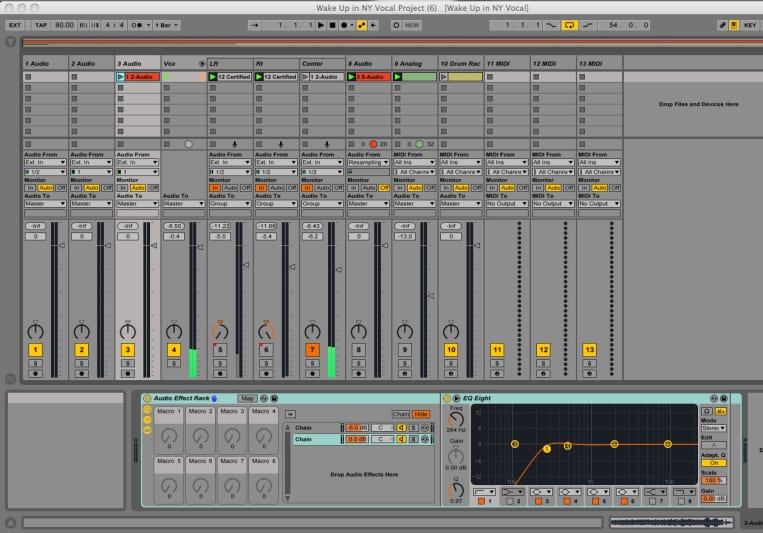763x533 pixels.
Task: Arm recording on track 8 Audio
Action: (x=359, y=373)
